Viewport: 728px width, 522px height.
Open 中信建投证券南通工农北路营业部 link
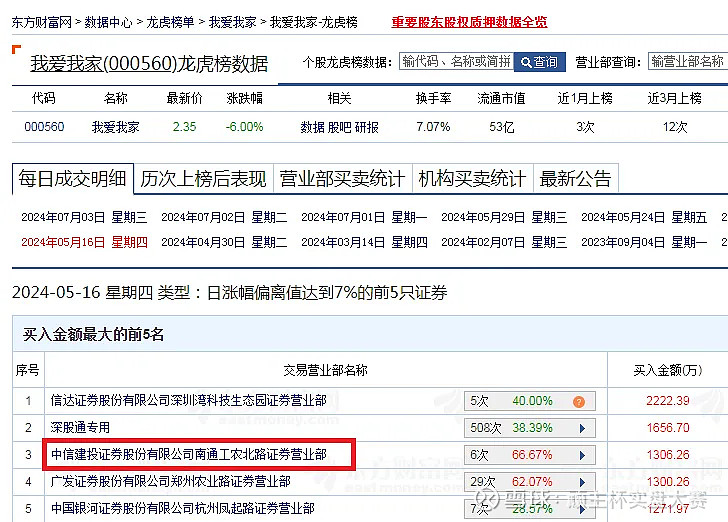click(189, 454)
